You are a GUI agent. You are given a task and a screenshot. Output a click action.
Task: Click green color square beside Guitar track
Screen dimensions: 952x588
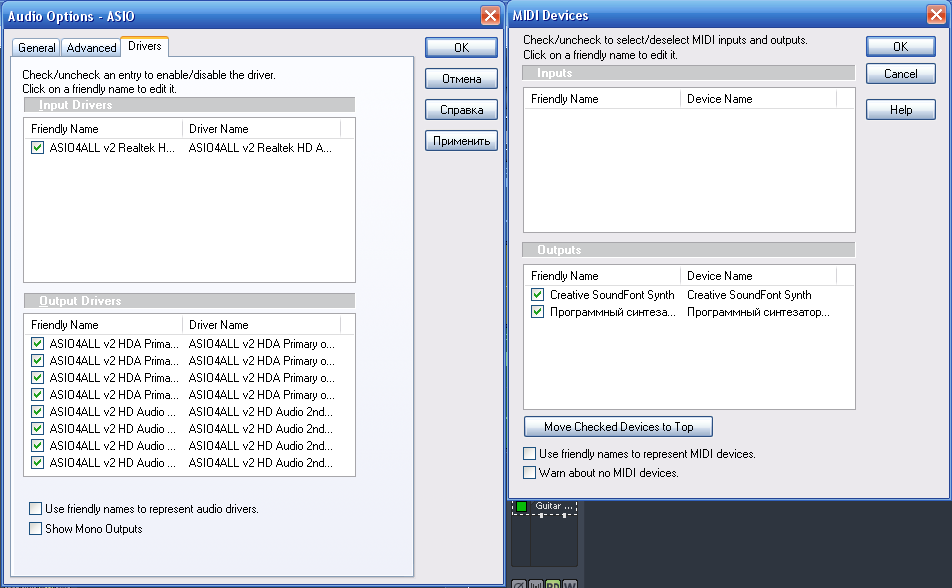[x=521, y=506]
